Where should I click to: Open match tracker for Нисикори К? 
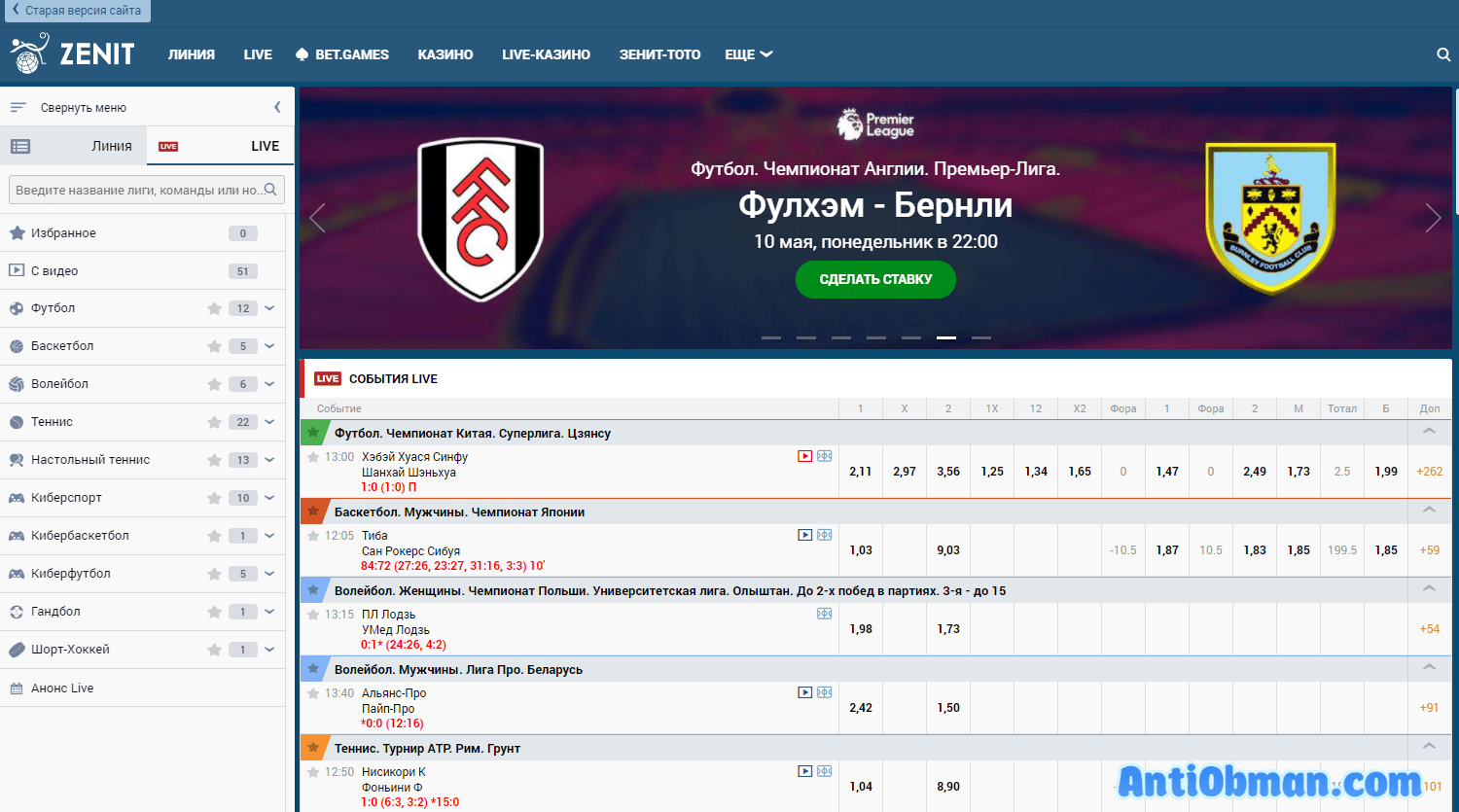click(x=825, y=771)
